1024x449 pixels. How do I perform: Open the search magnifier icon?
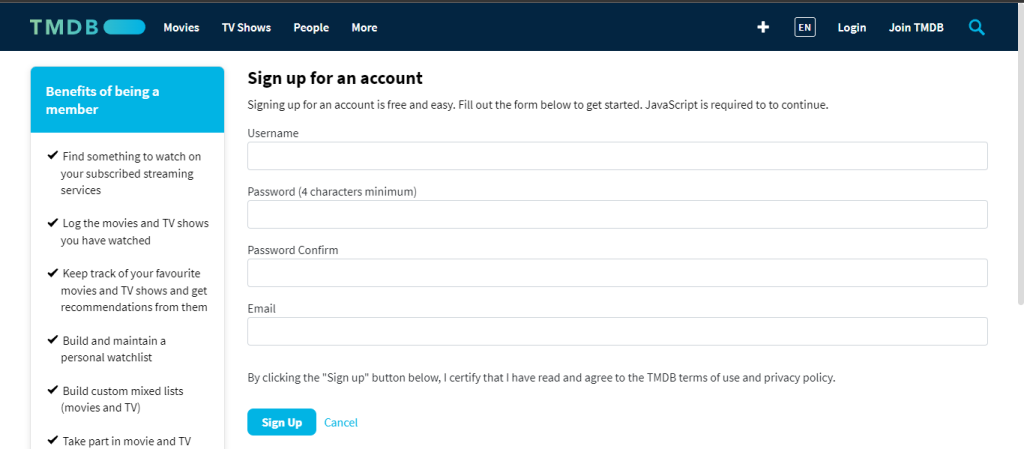click(976, 27)
